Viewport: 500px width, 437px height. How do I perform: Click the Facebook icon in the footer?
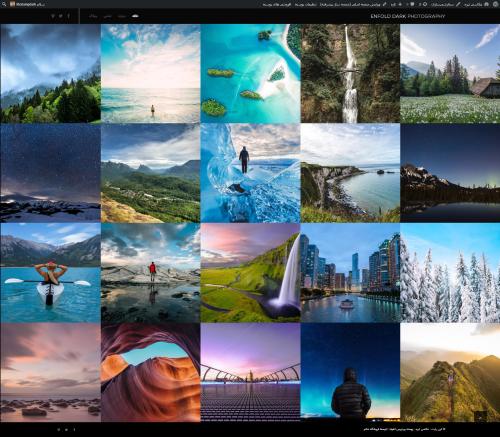pyautogui.click(x=74, y=429)
